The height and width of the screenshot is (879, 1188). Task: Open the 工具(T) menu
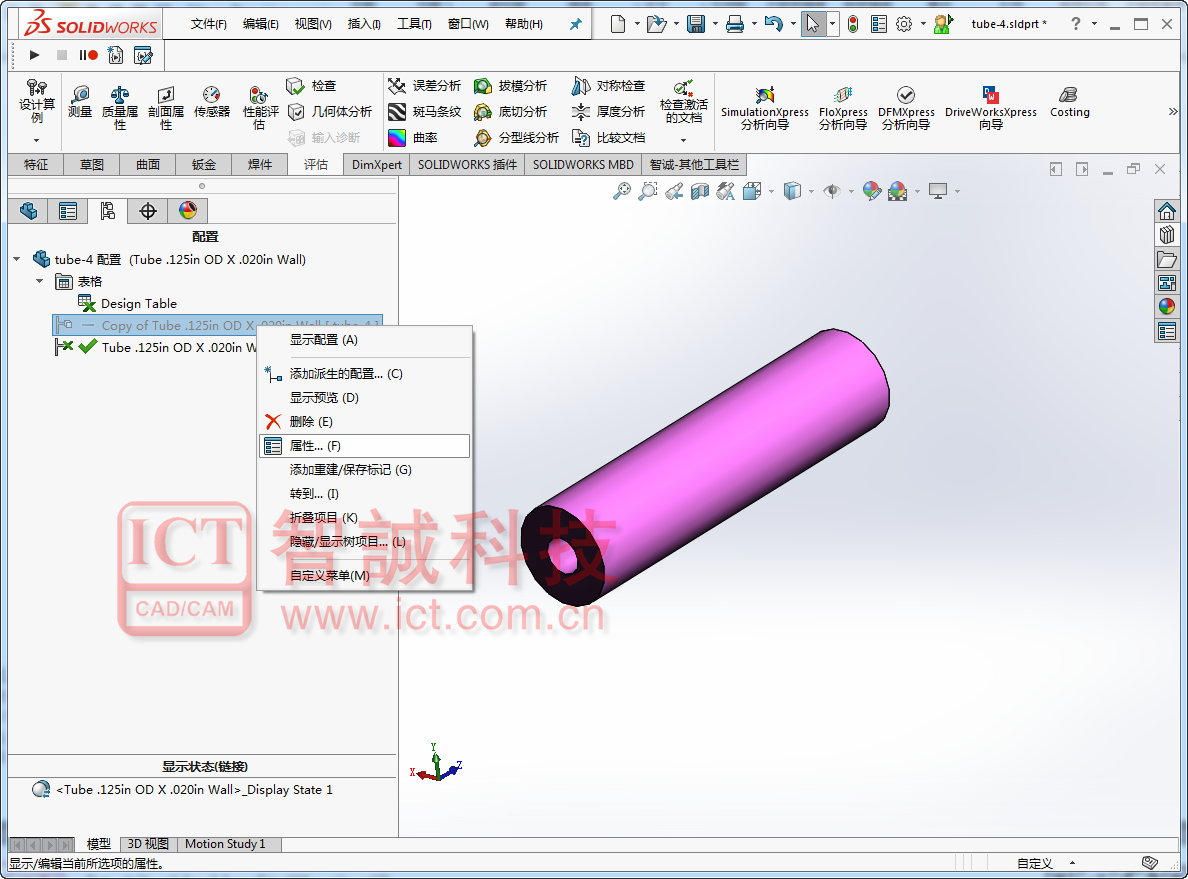pyautogui.click(x=414, y=24)
